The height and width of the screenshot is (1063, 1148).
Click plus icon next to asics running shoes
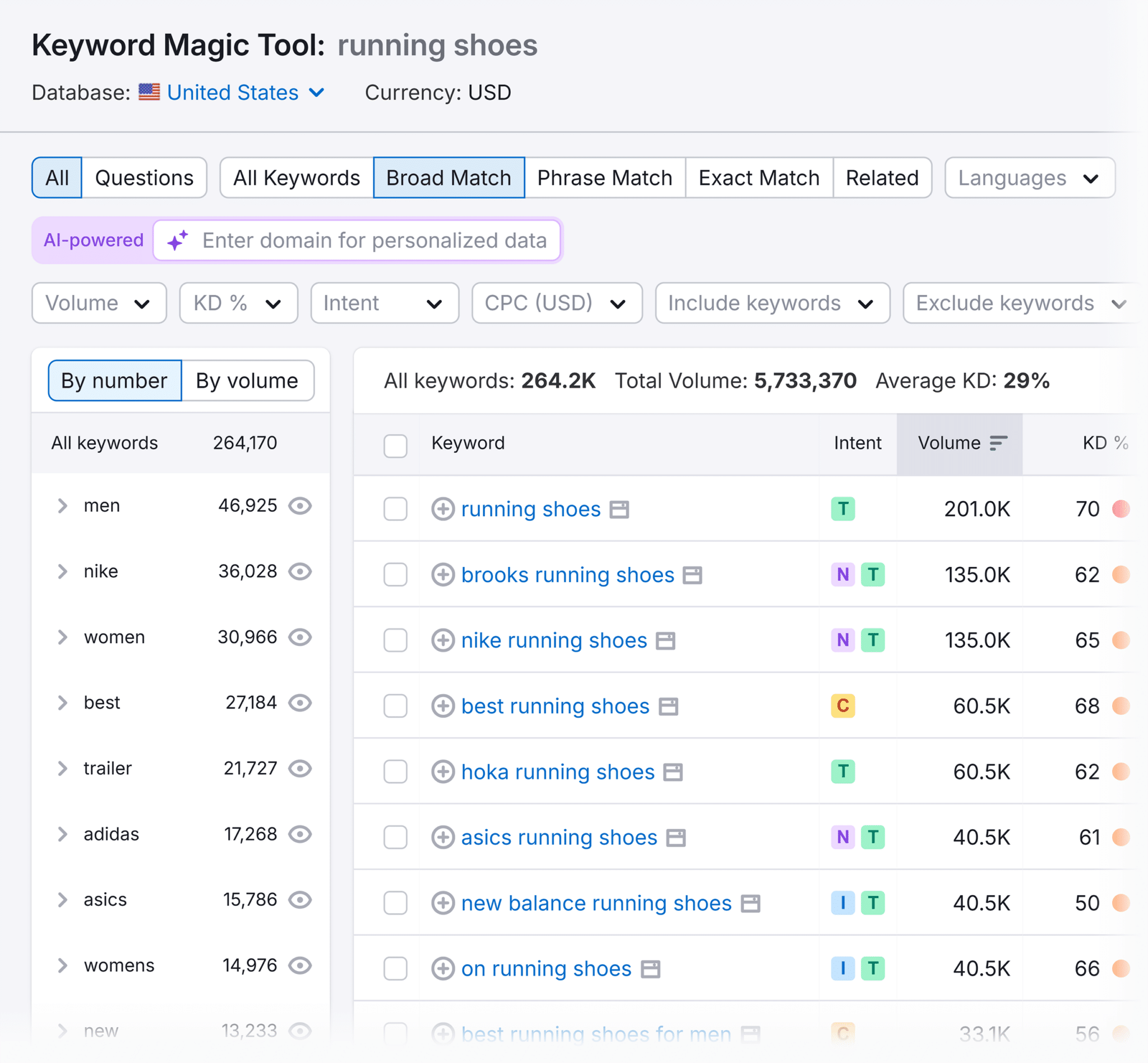[x=443, y=838]
